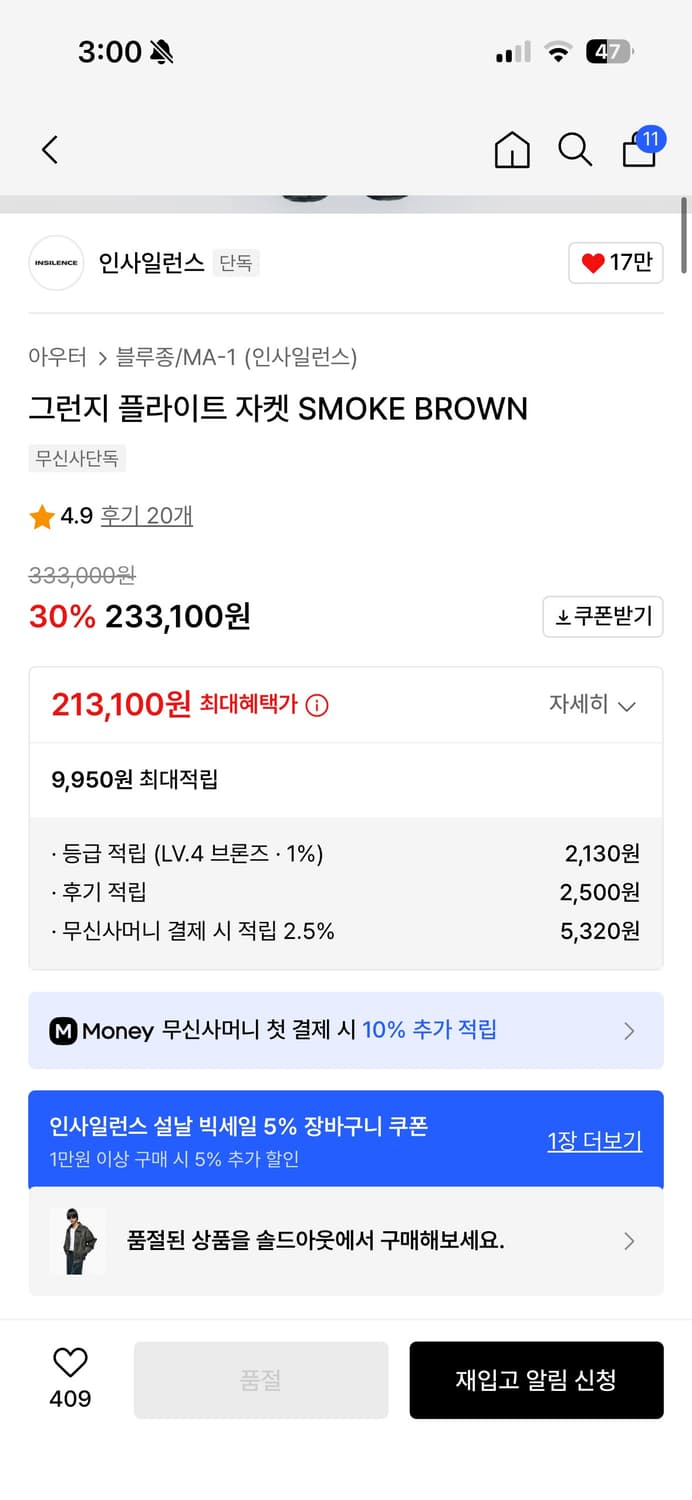The height and width of the screenshot is (1500, 692).
Task: Open the home icon in the top bar
Action: (x=512, y=150)
